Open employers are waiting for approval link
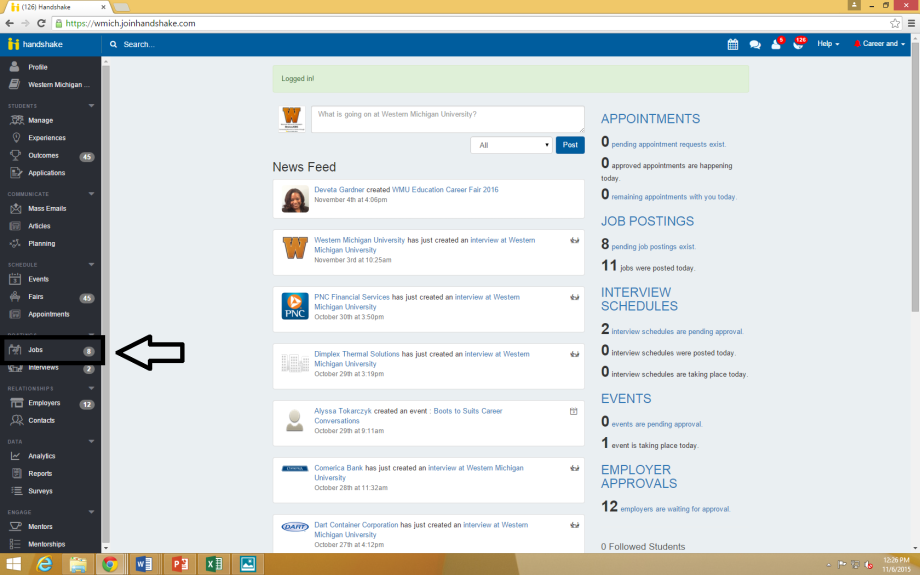 point(675,509)
